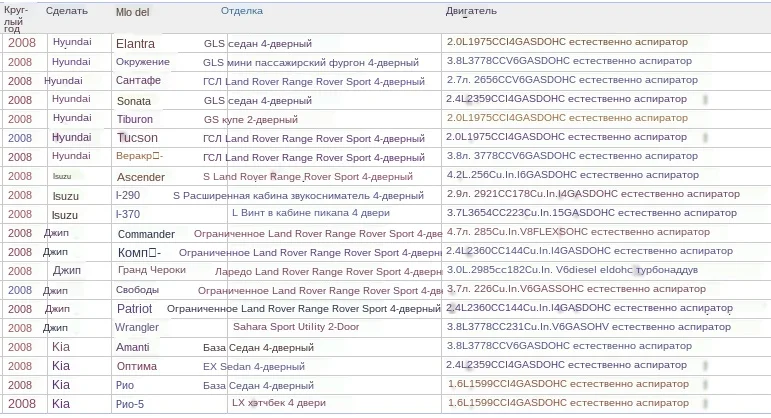The width and height of the screenshot is (771, 418).
Task: Click the 2.7л. 2656CCV6GASDOHC engine cell
Action: coord(572,80)
